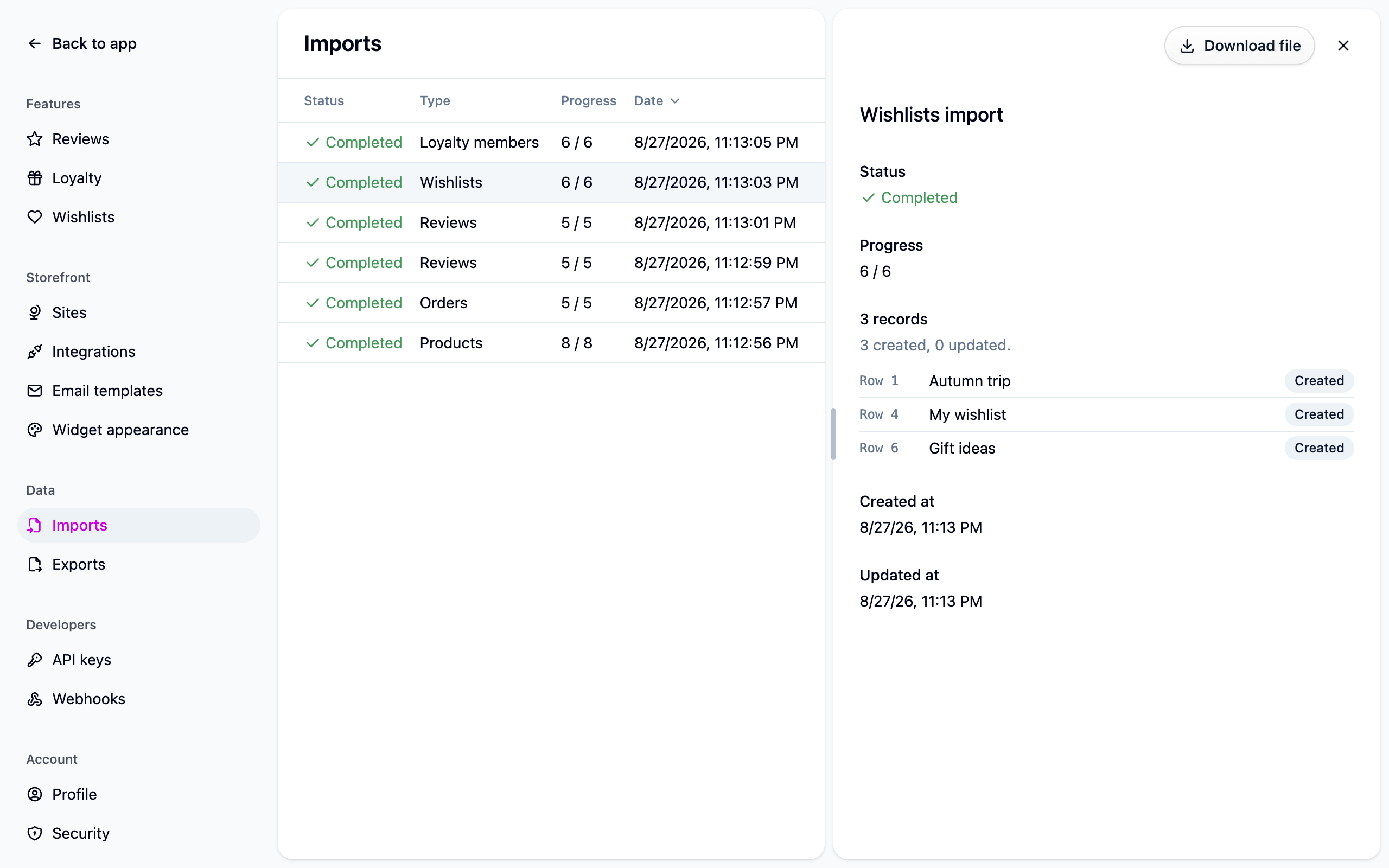Screen dimensions: 1389x868
Task: Sort by the Status column header
Action: click(324, 101)
